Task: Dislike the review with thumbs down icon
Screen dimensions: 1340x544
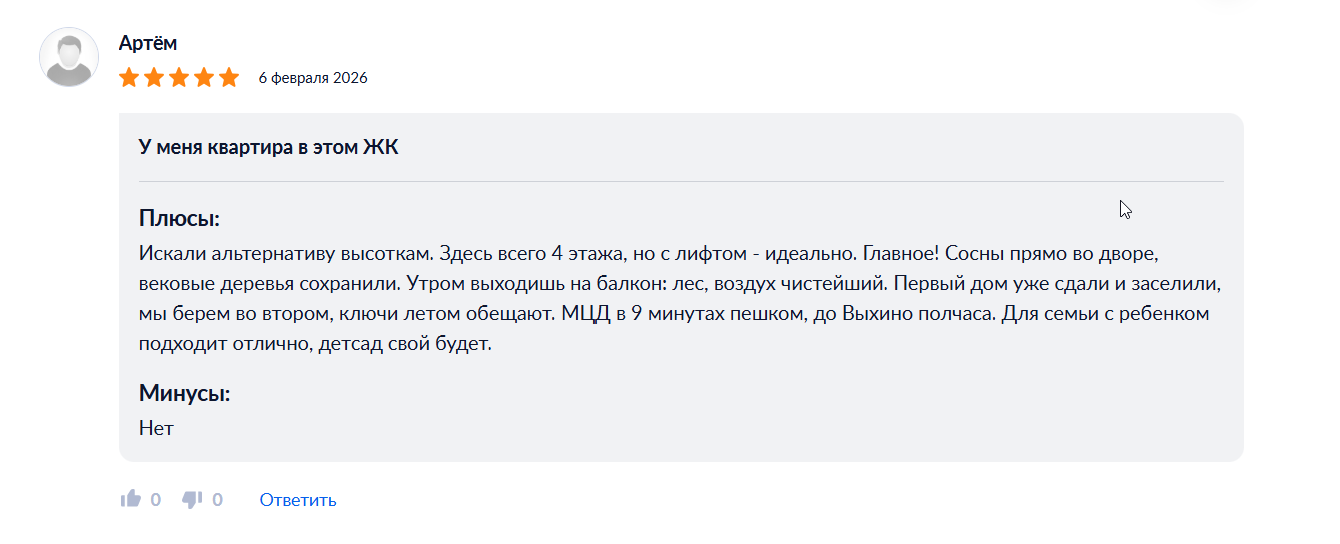Action: 192,500
